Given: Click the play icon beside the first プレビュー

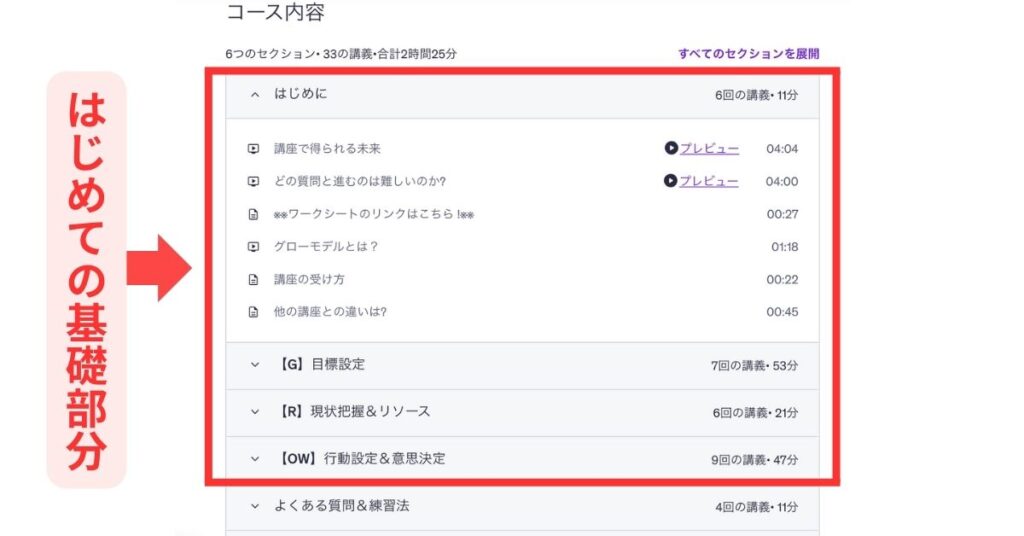Looking at the screenshot, I should point(671,148).
